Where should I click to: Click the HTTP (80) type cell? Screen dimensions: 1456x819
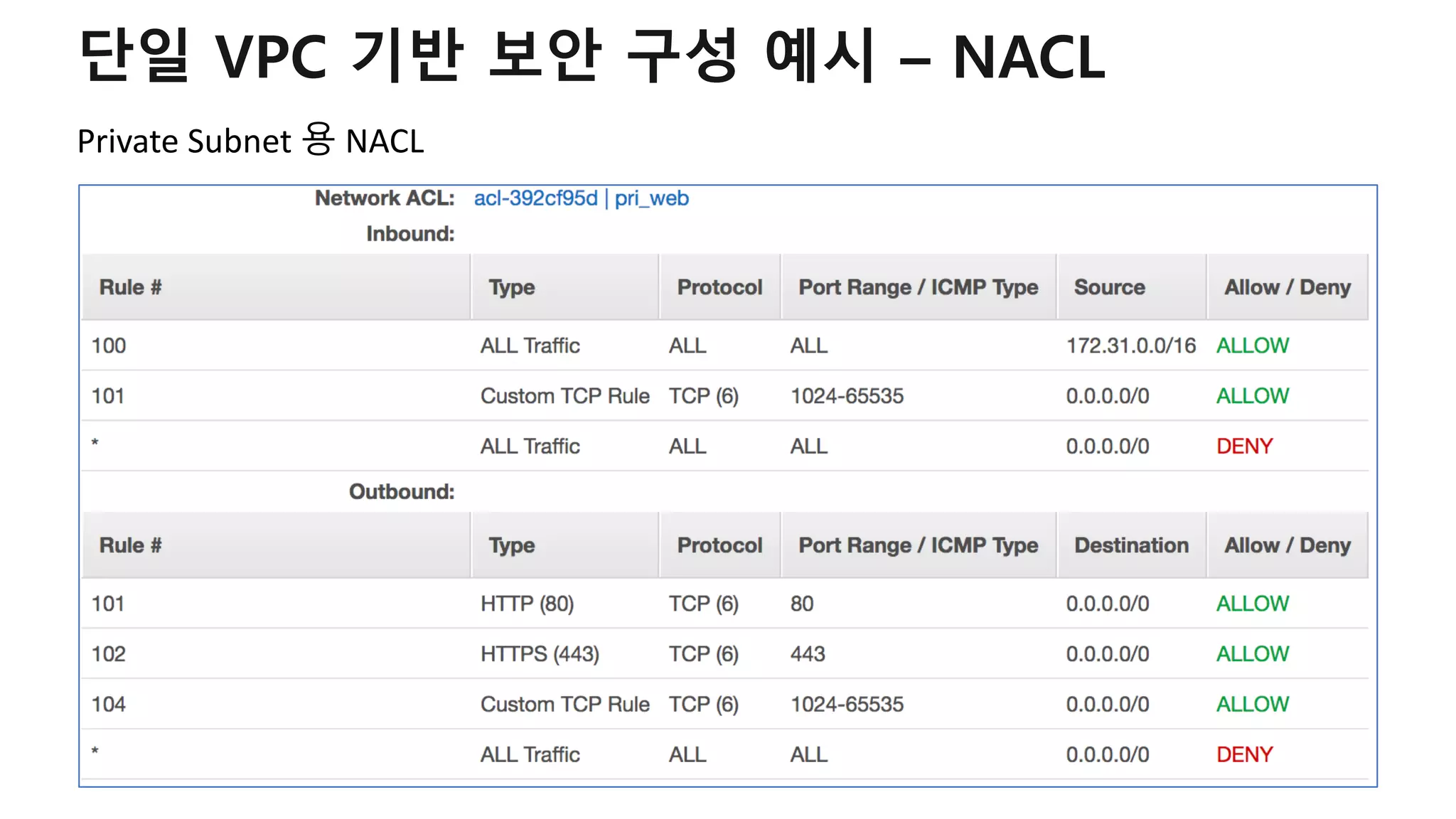pos(527,604)
